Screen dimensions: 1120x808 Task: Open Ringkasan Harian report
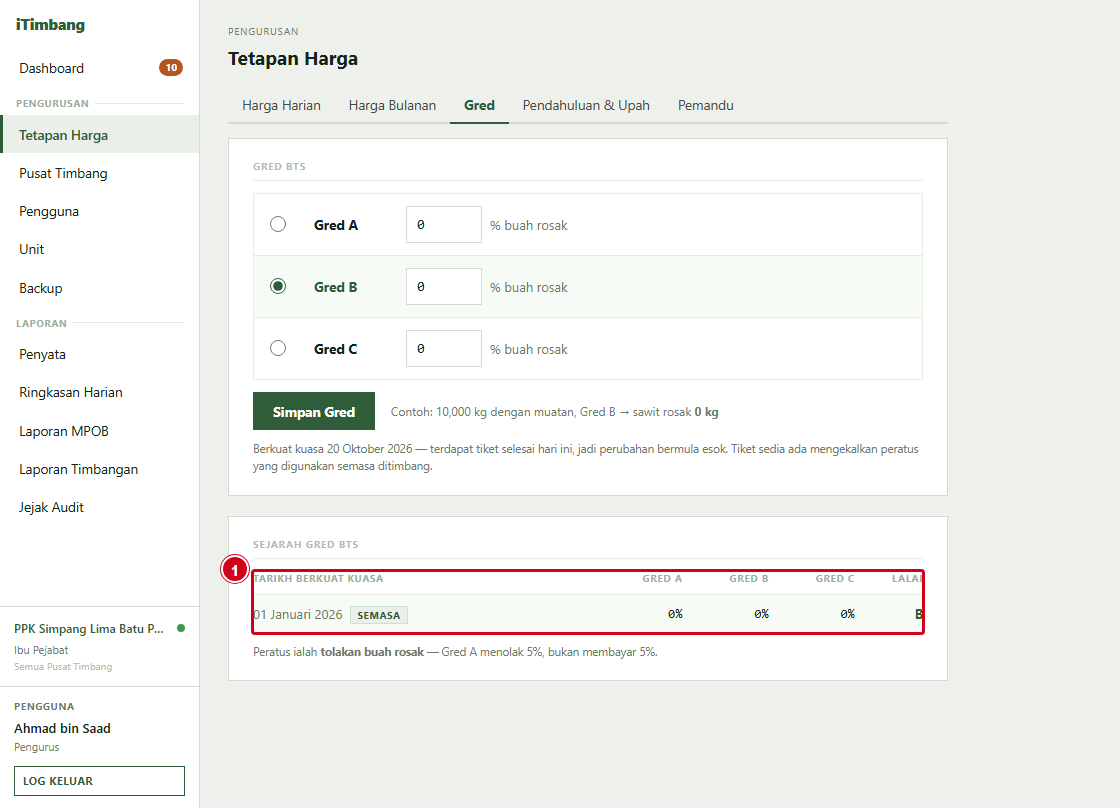click(99, 392)
